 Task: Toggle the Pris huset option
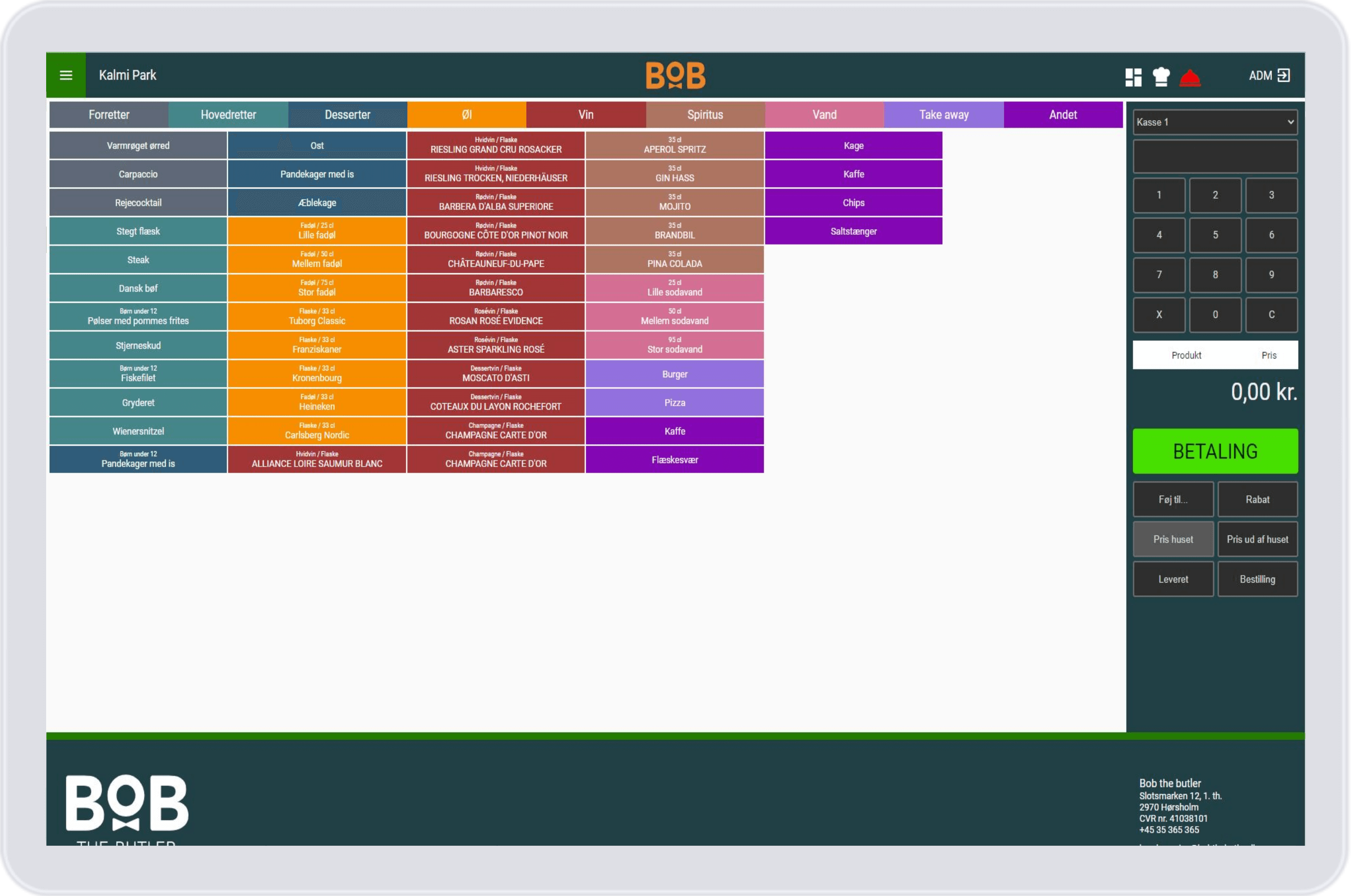coord(1173,540)
